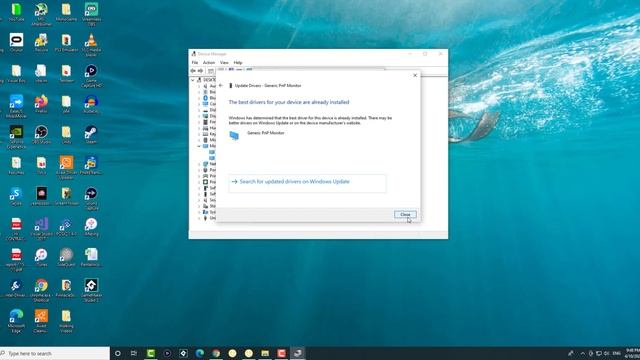Open Google Chrome desktop shortcut
This screenshot has height=360, width=640.
coord(41,290)
